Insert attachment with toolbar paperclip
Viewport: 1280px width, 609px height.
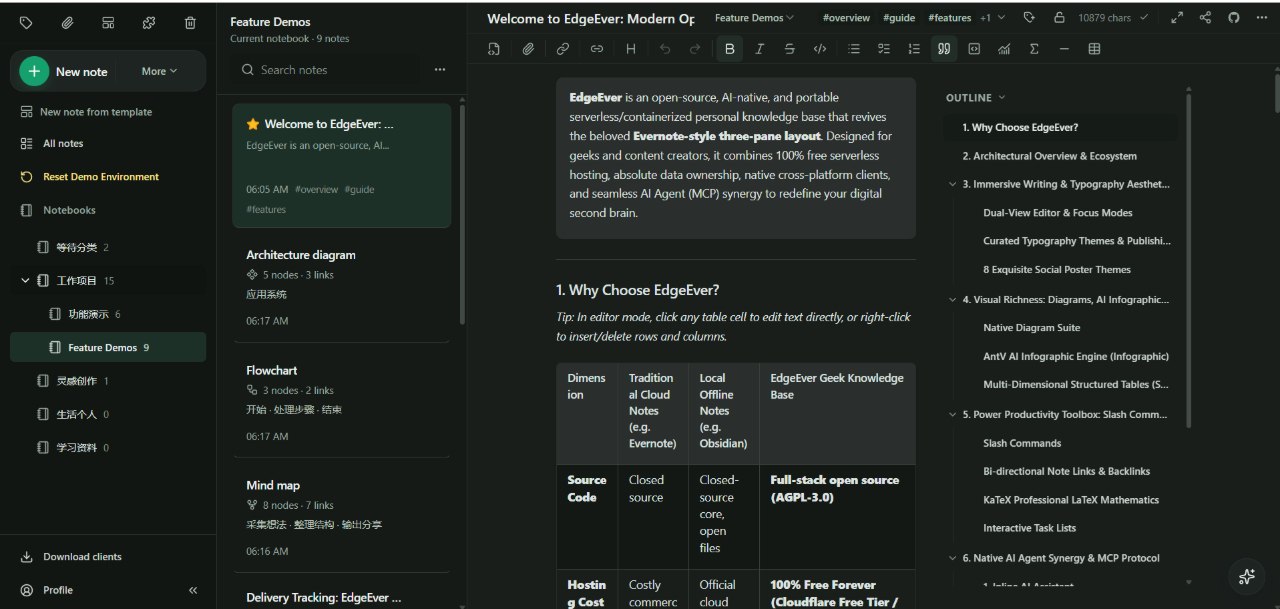click(528, 49)
